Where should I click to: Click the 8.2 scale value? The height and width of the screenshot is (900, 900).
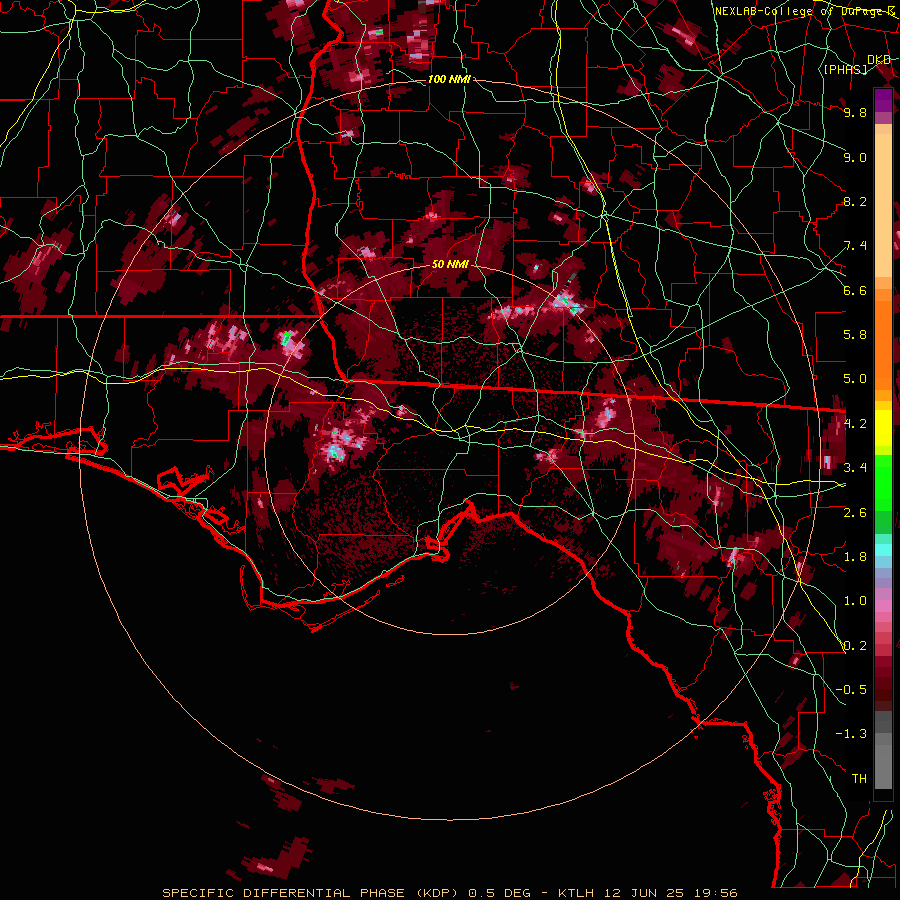pyautogui.click(x=855, y=201)
